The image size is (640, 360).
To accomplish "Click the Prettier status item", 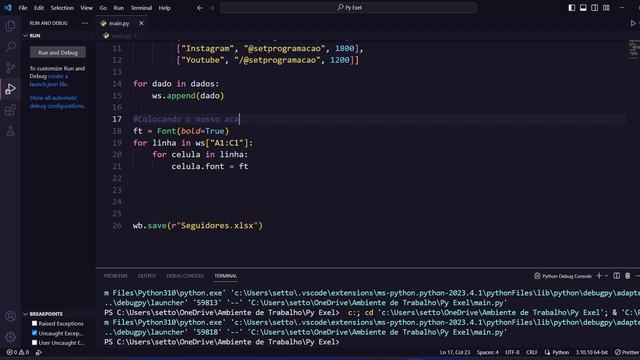I will tap(627, 352).
